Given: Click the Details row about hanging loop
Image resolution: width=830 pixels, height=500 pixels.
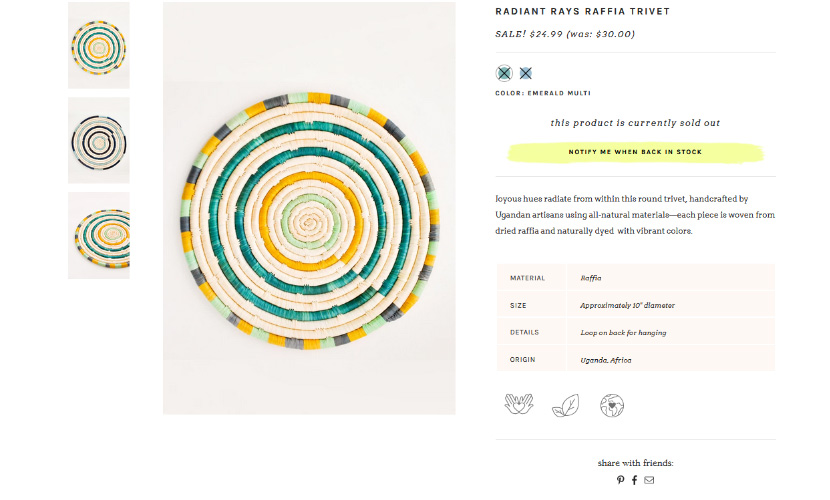Looking at the screenshot, I should 635,332.
